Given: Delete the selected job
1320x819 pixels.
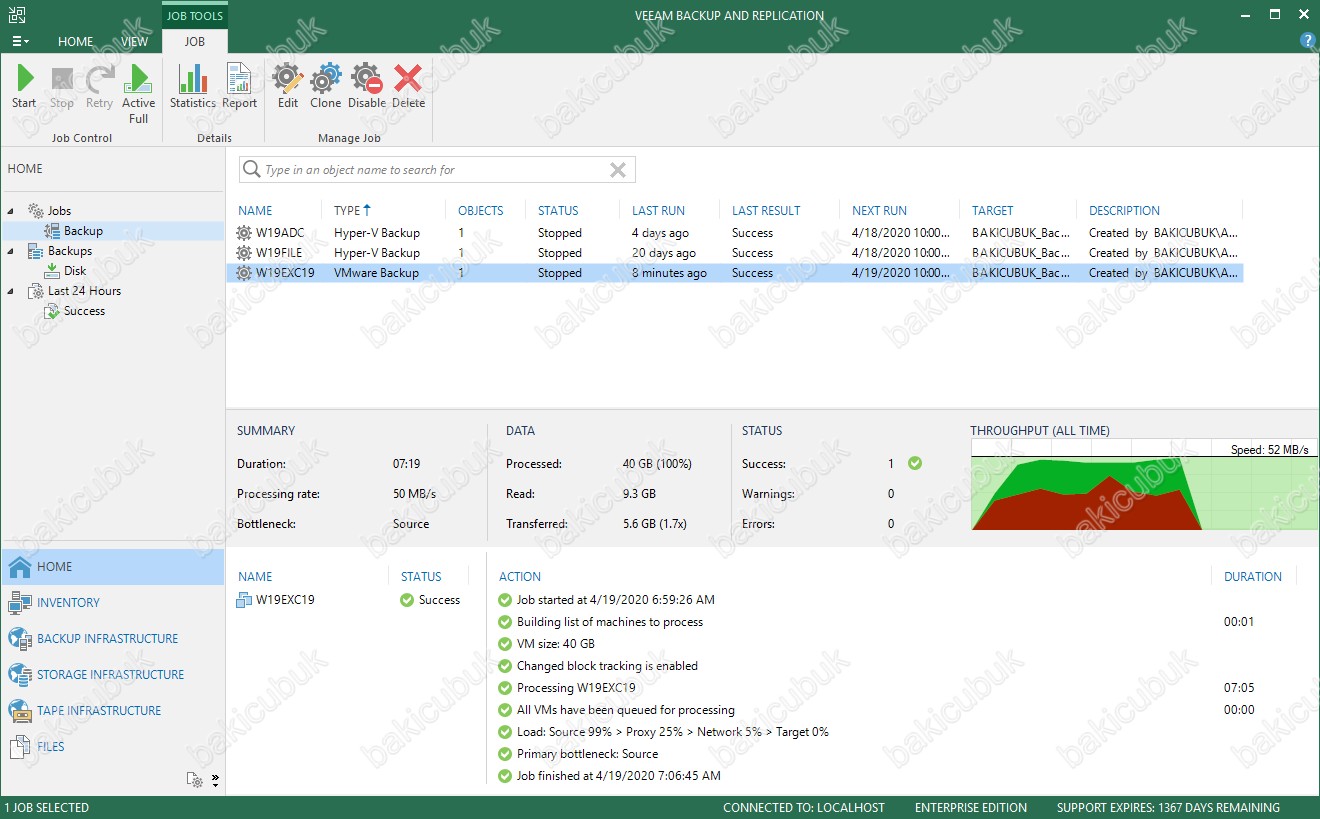Looking at the screenshot, I should (408, 87).
